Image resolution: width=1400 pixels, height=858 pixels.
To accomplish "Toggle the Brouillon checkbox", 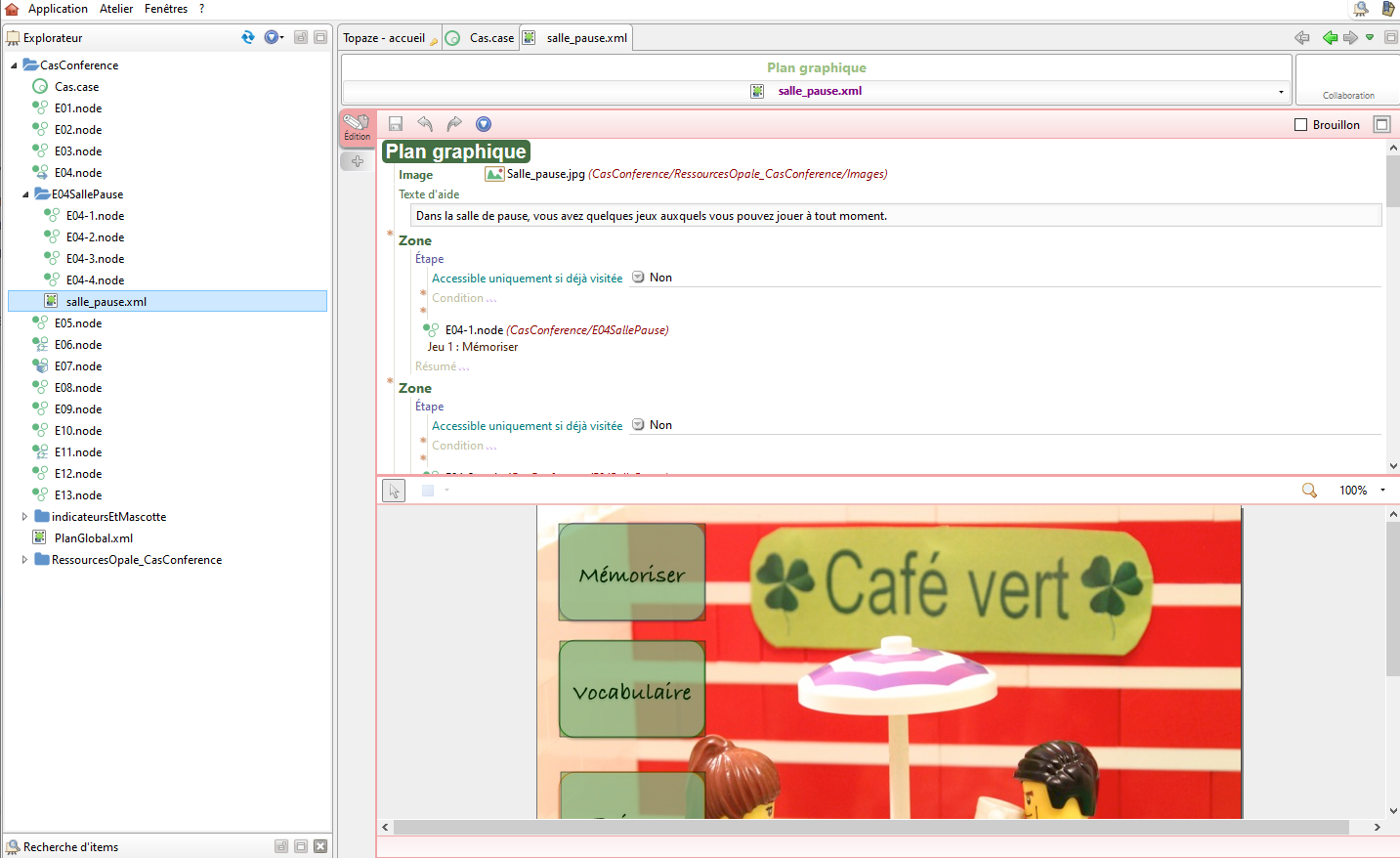I will (1300, 124).
